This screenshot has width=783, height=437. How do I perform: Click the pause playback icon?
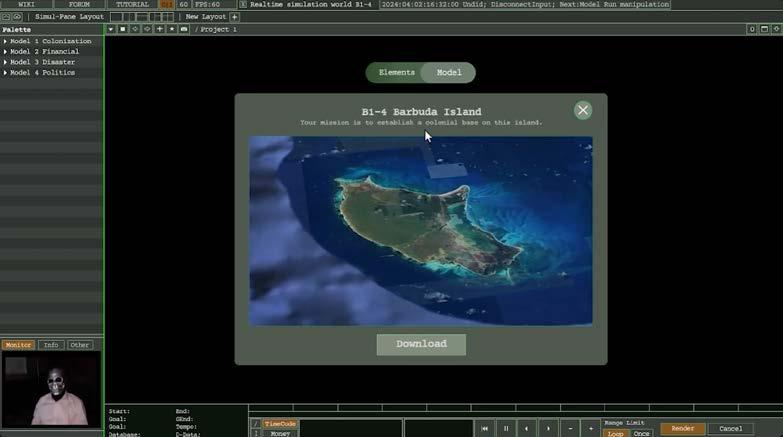coord(506,428)
